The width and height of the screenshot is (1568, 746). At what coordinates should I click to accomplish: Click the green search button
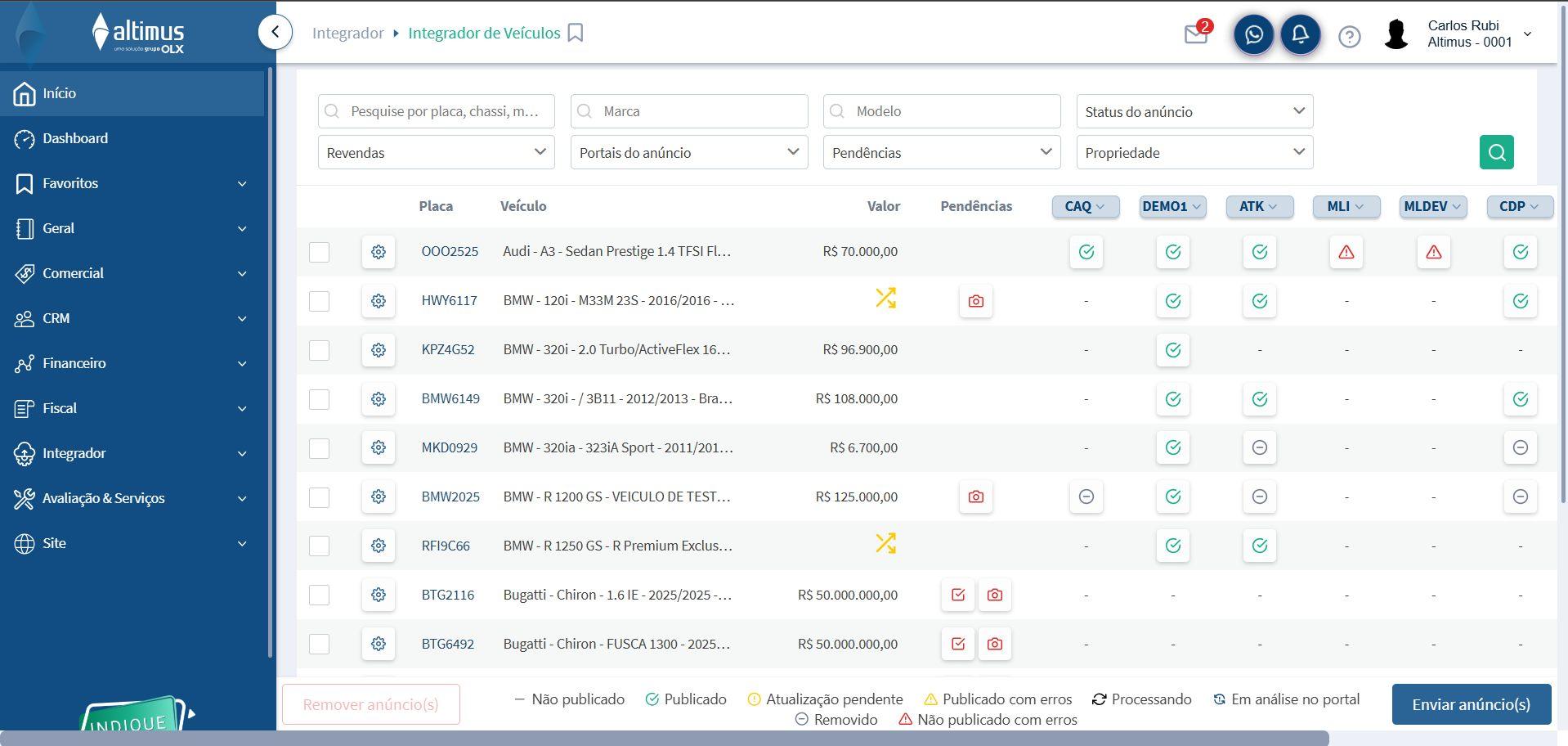[1496, 152]
